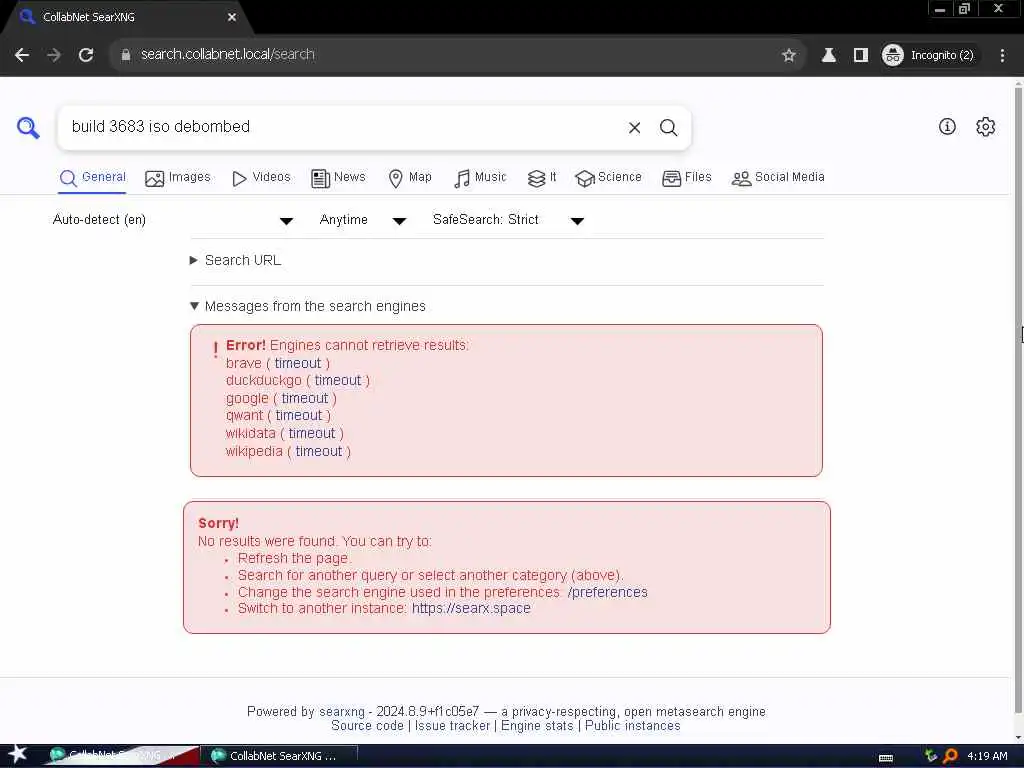Screen dimensions: 1024x768
Task: Open the /preferences link
Action: tap(607, 592)
